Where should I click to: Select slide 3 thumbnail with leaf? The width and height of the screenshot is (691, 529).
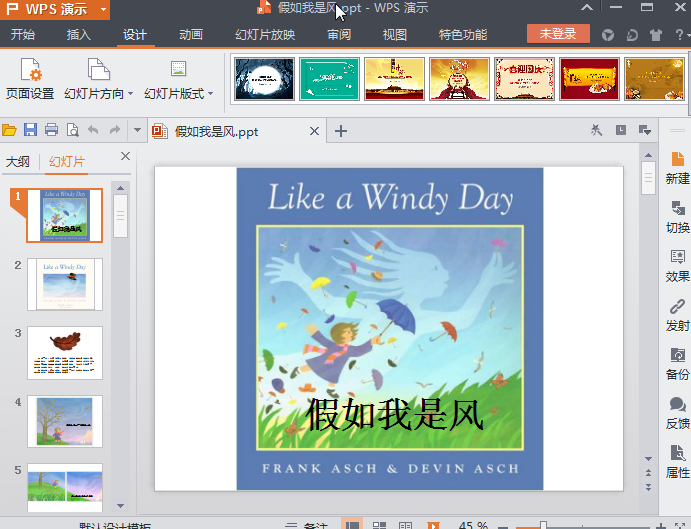(65, 353)
